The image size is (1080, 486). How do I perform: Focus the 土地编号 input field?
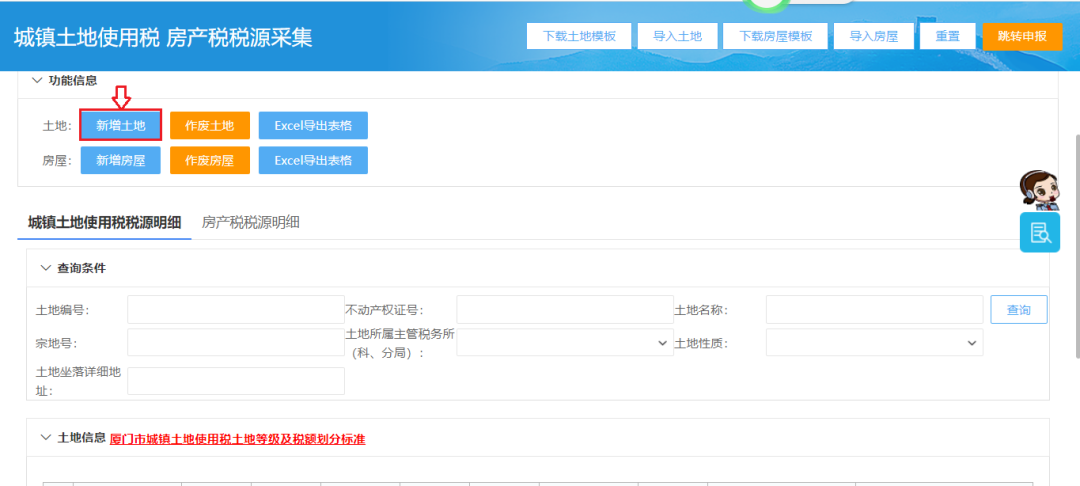click(x=236, y=310)
